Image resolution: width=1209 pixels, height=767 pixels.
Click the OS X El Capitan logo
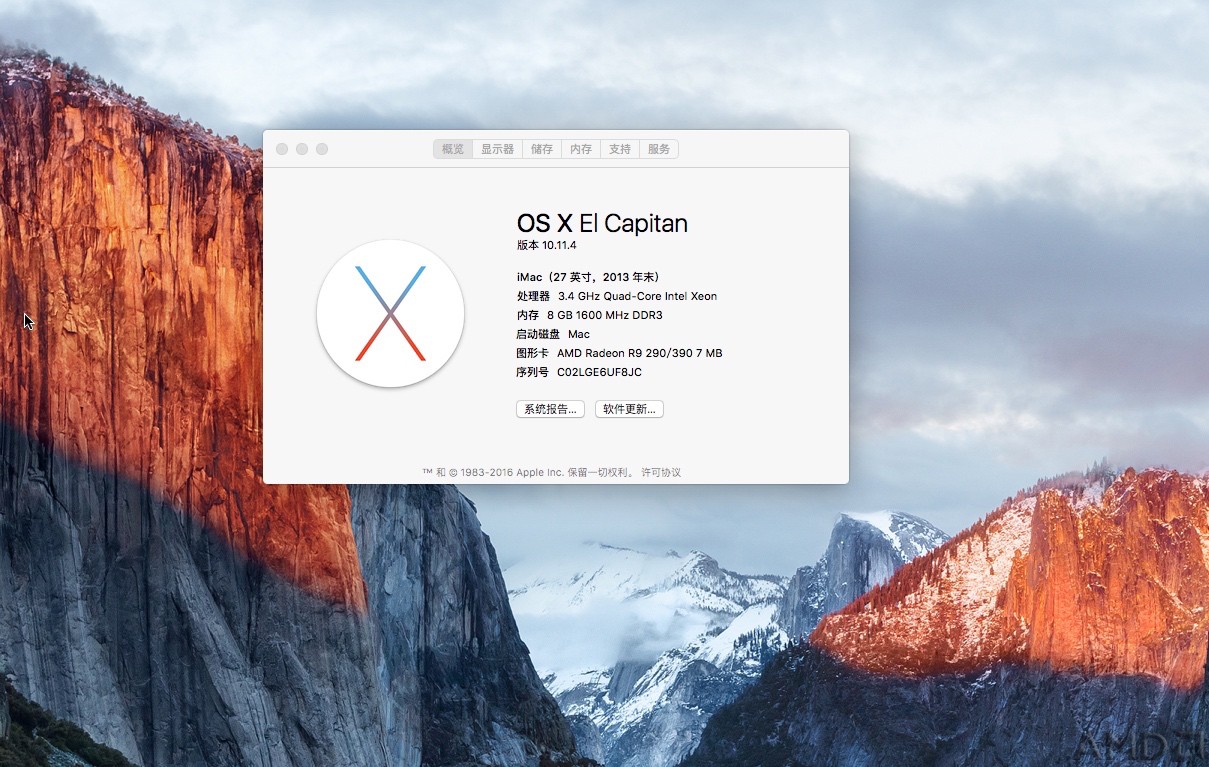(x=390, y=314)
